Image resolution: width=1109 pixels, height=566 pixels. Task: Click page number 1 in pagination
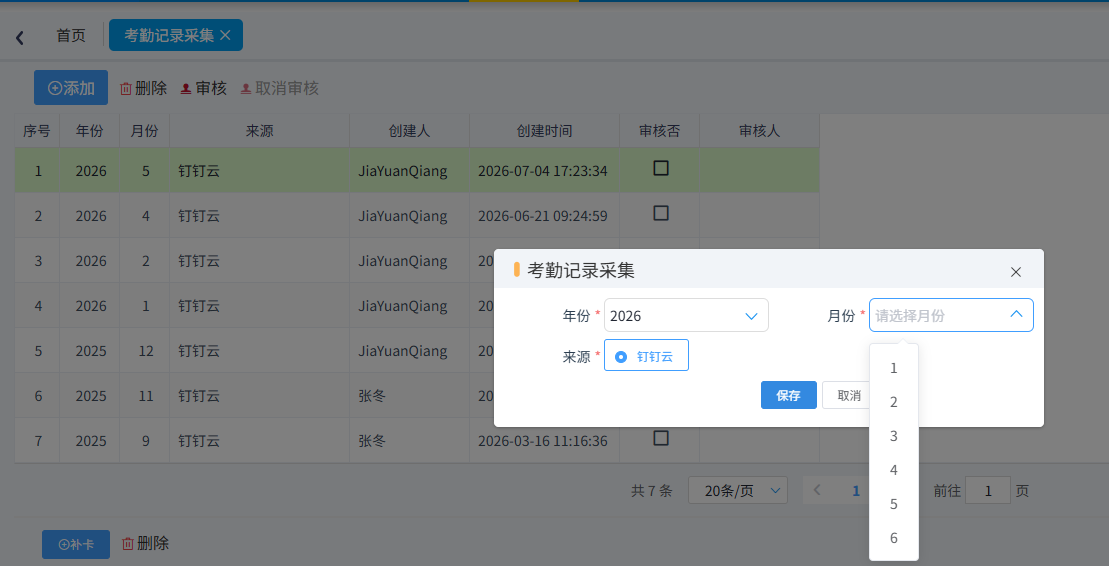pyautogui.click(x=856, y=491)
